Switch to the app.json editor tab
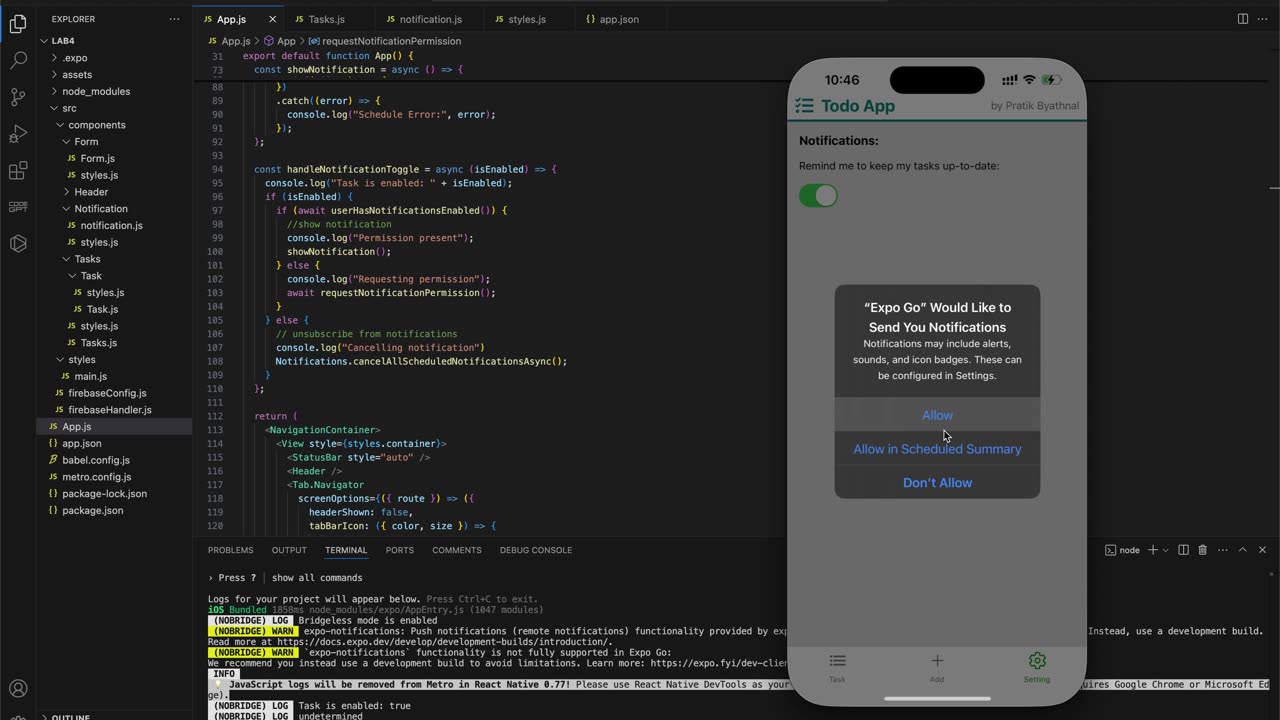Viewport: 1280px width, 720px height. pos(619,19)
